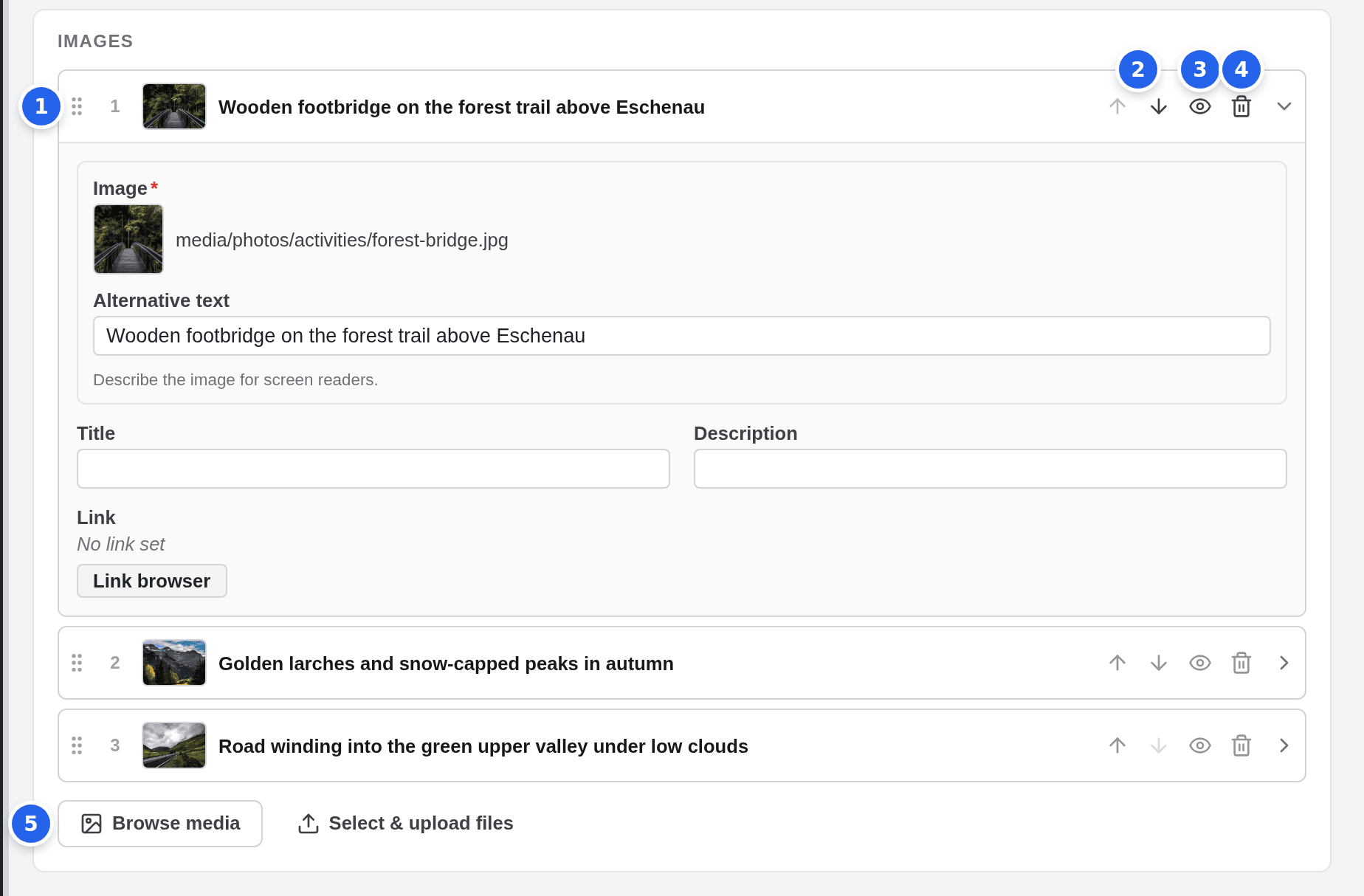Delete the Golden larches image item

1241,664
